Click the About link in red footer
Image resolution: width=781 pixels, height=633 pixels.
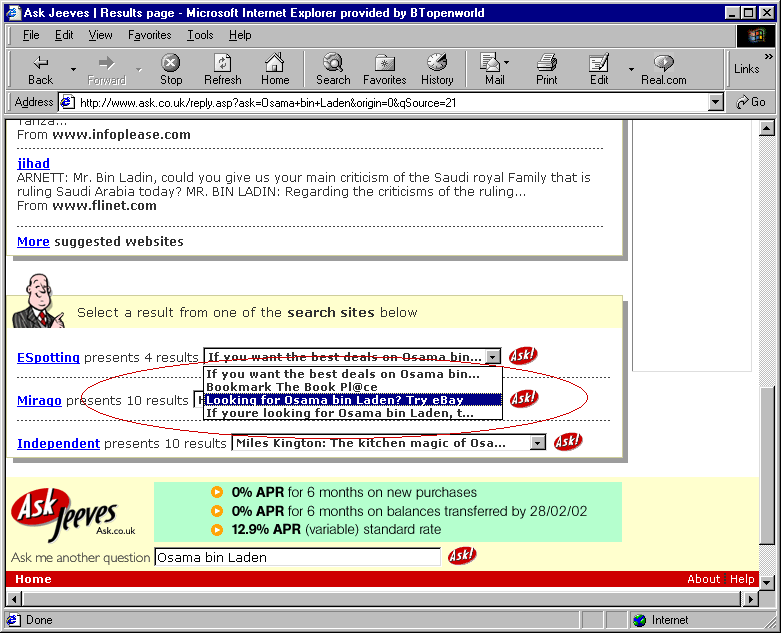click(703, 579)
